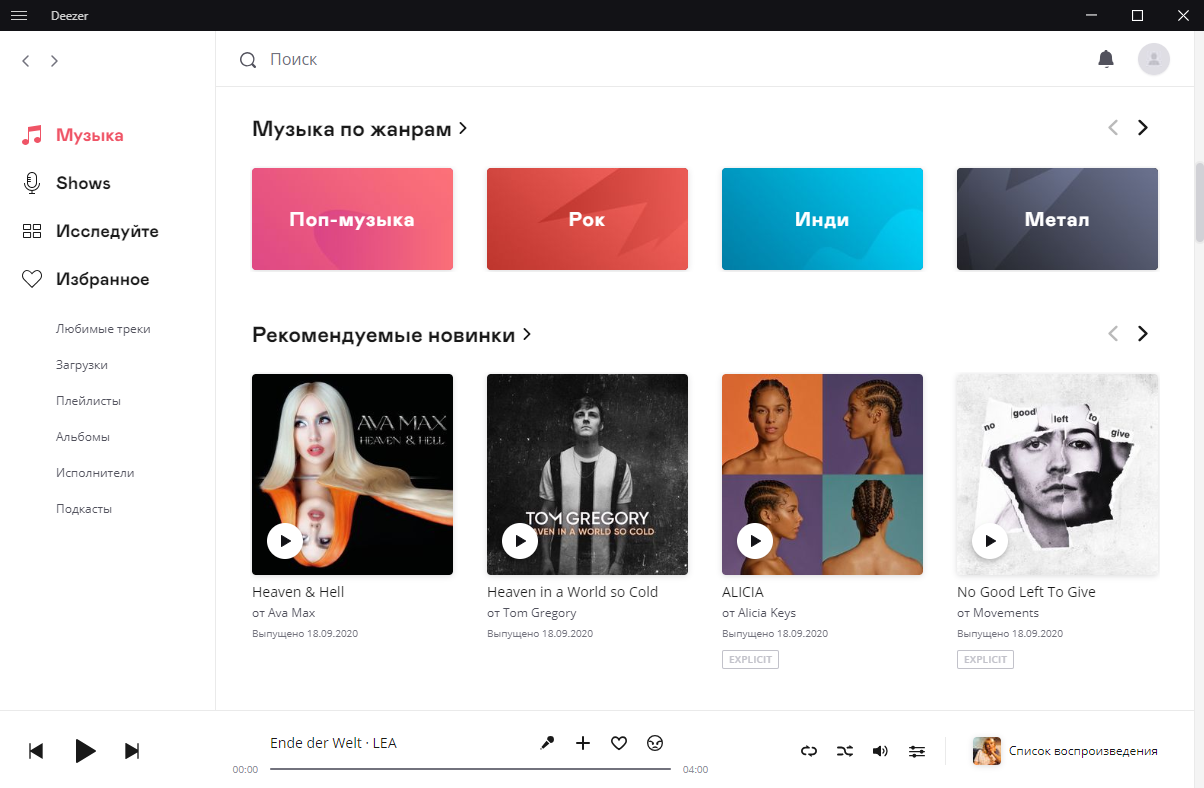
Task: Open the Рок genre tile
Action: pyautogui.click(x=587, y=219)
